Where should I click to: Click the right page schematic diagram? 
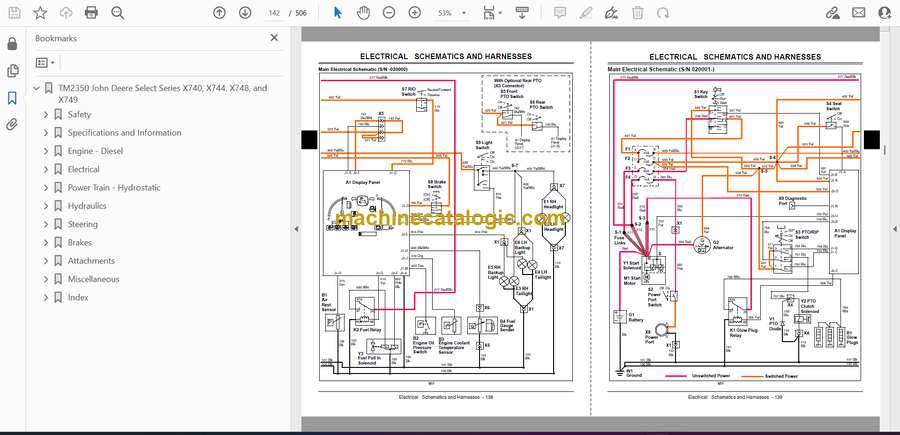click(735, 226)
